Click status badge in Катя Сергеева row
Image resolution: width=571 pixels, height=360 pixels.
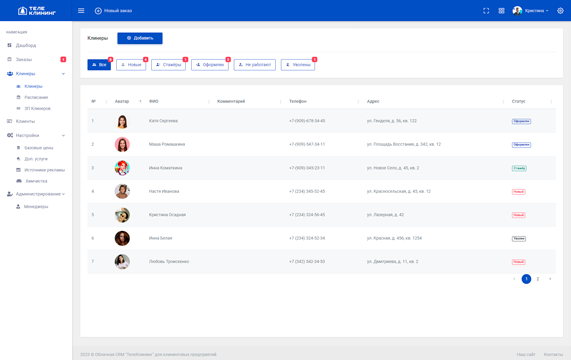click(x=521, y=121)
